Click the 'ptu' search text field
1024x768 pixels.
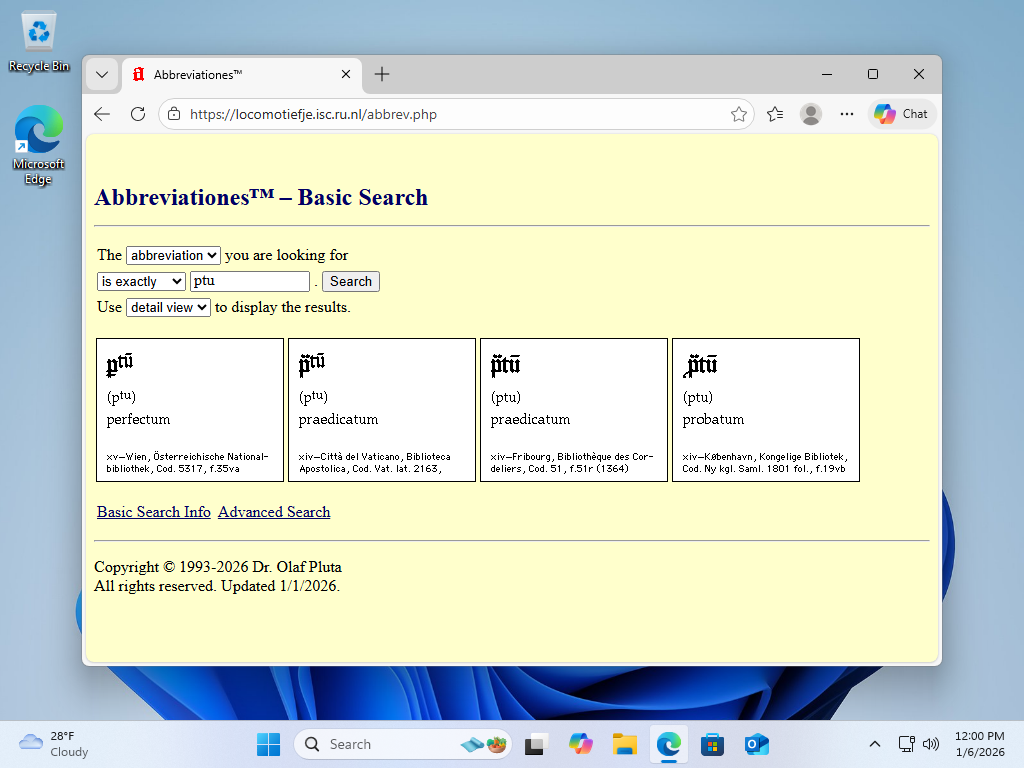coord(249,281)
